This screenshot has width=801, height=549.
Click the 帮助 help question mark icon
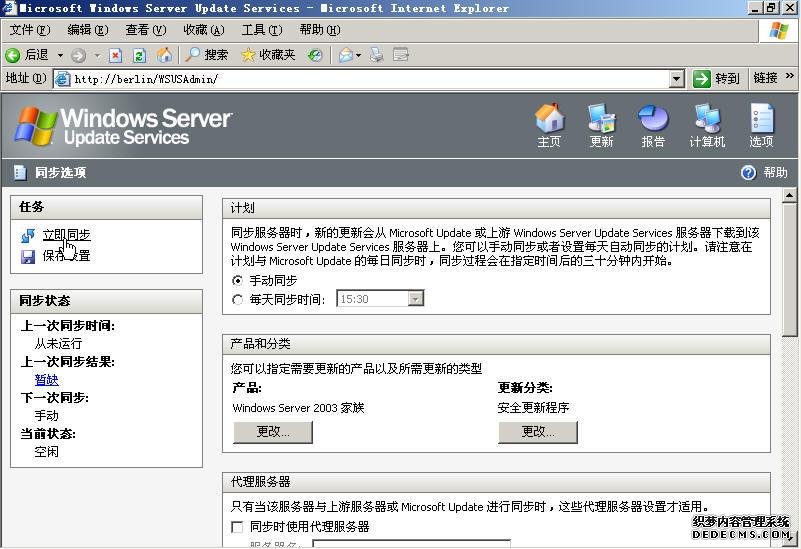pos(748,173)
